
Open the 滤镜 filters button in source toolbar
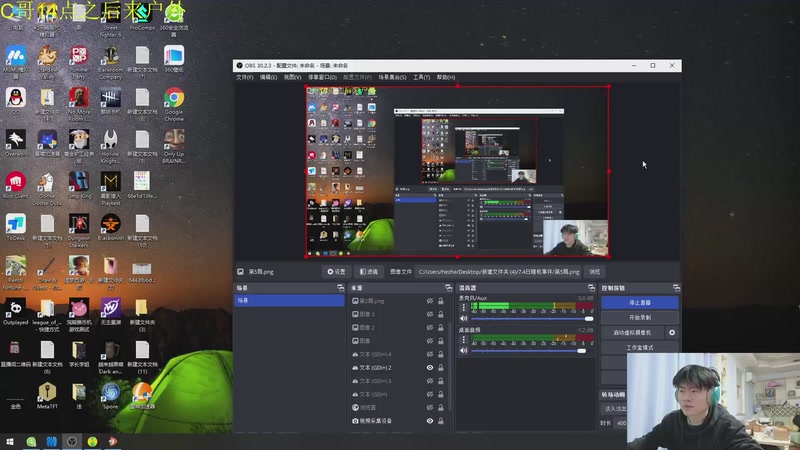click(368, 272)
